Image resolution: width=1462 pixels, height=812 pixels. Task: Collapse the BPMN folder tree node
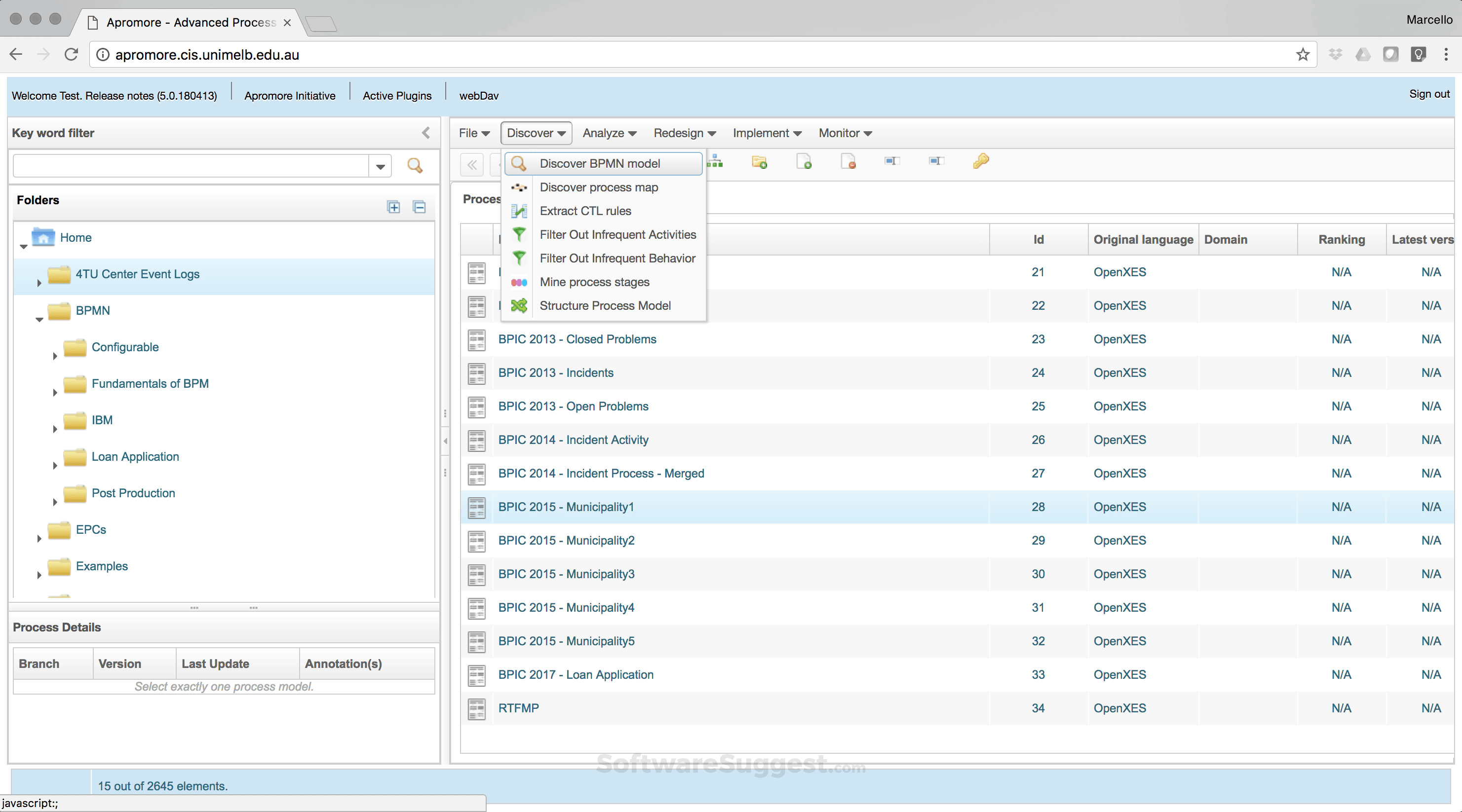pos(39,320)
